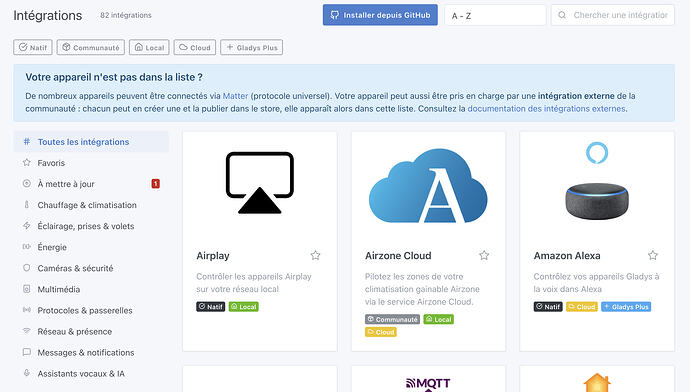Open the Airplay integration title

coord(213,256)
